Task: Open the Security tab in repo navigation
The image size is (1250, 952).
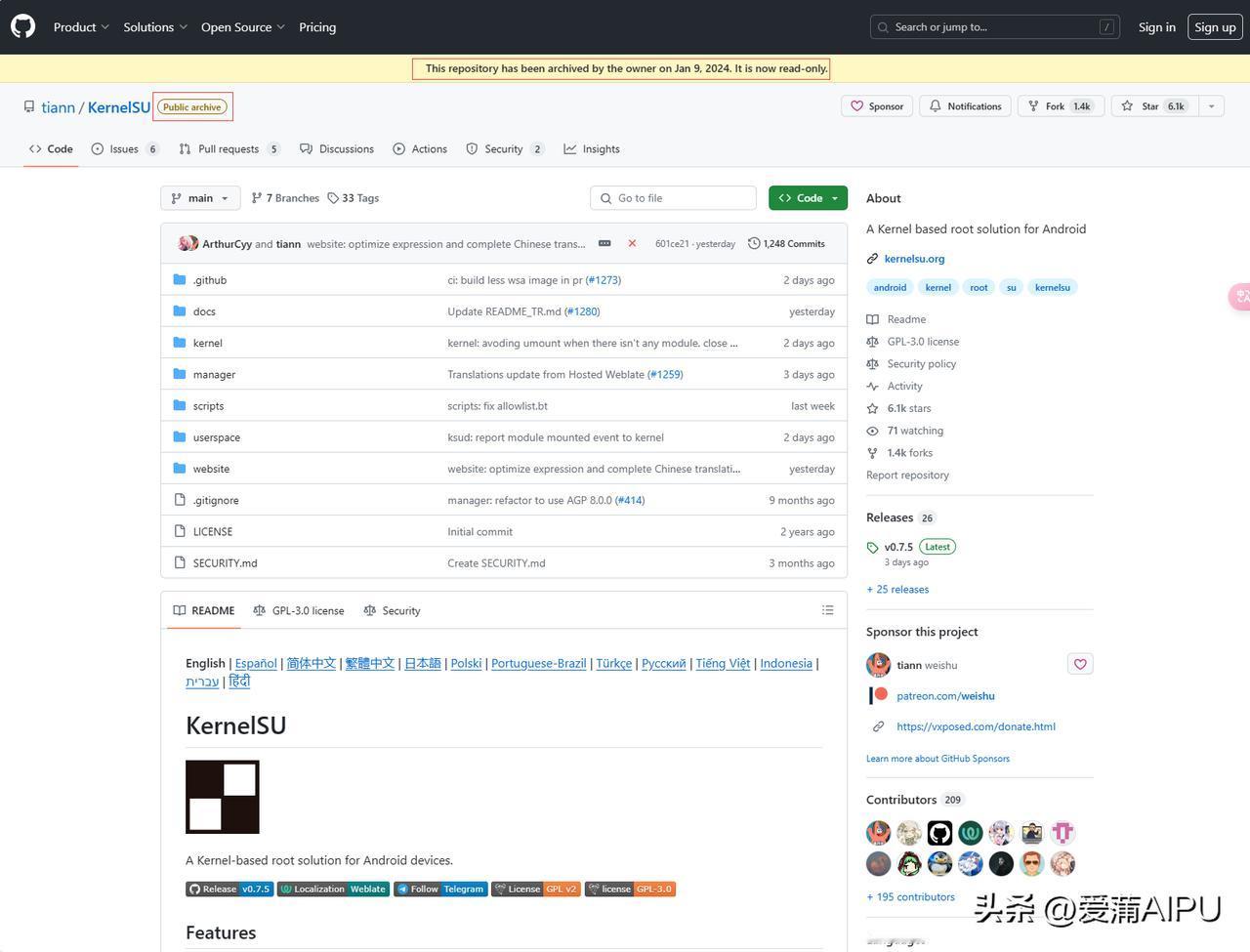Action: pos(505,149)
